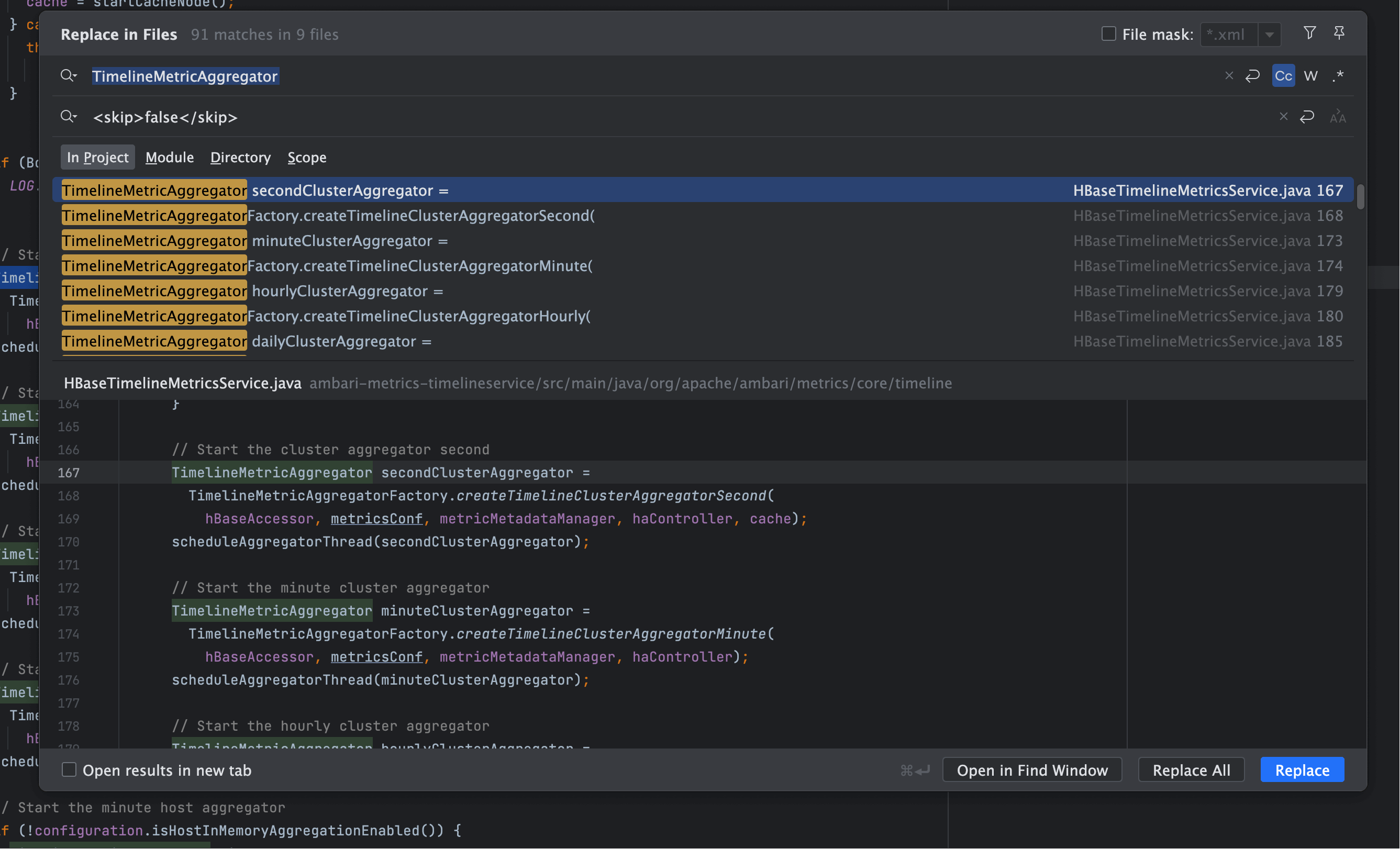Click line number 167 in preview gutter

(x=69, y=473)
